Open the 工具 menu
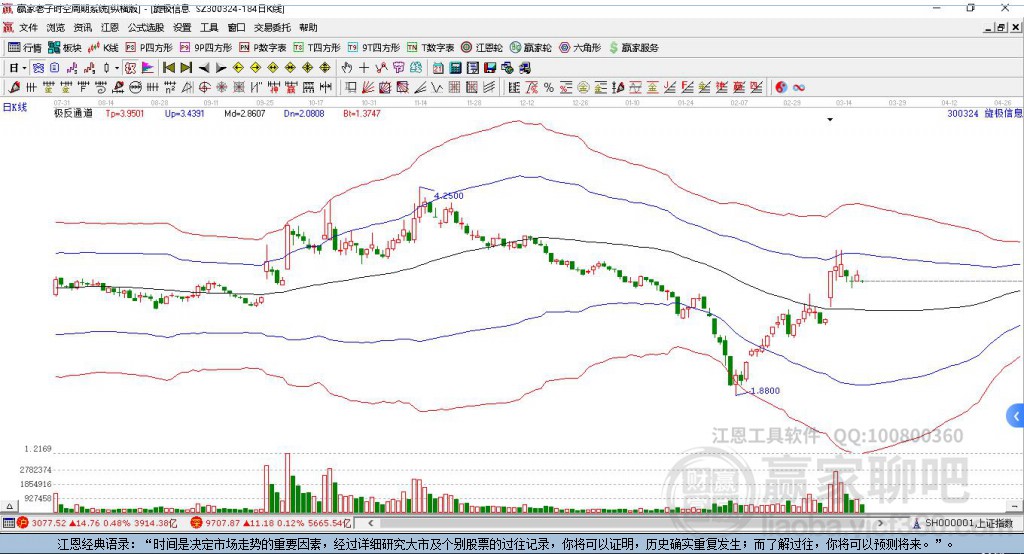1024x554 pixels. tap(209, 27)
